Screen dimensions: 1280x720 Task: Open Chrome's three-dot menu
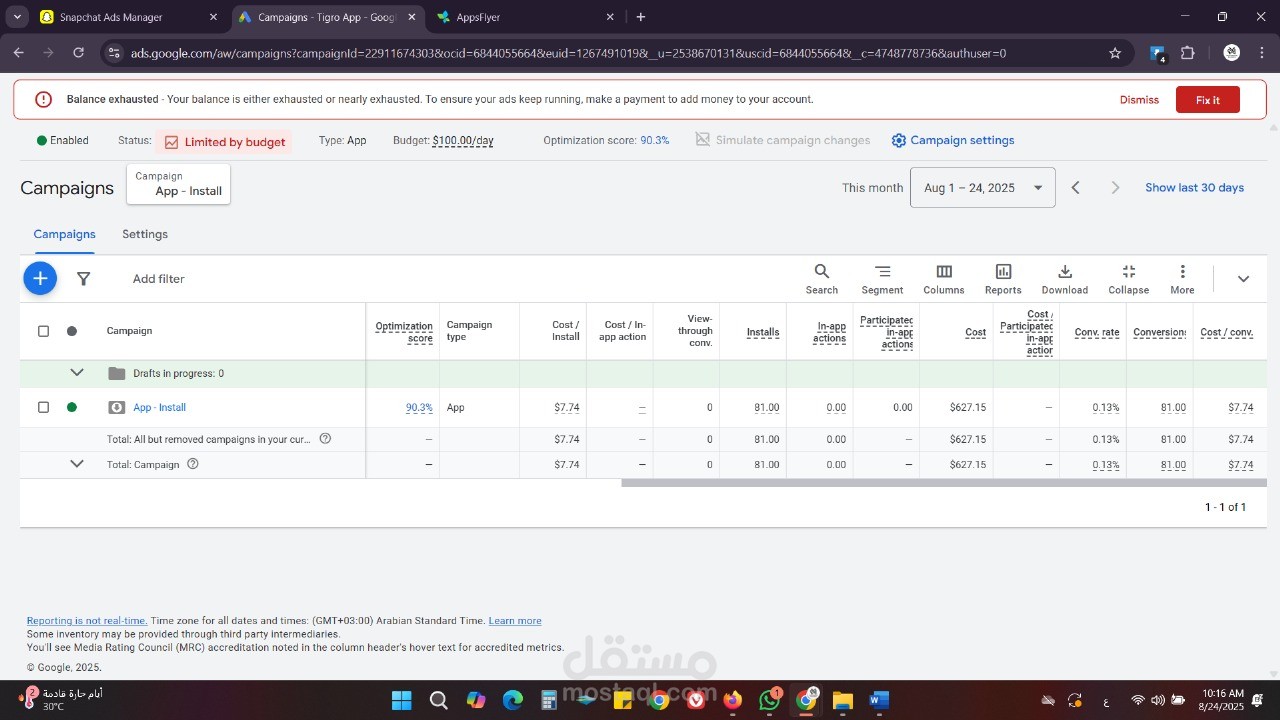[x=1262, y=53]
